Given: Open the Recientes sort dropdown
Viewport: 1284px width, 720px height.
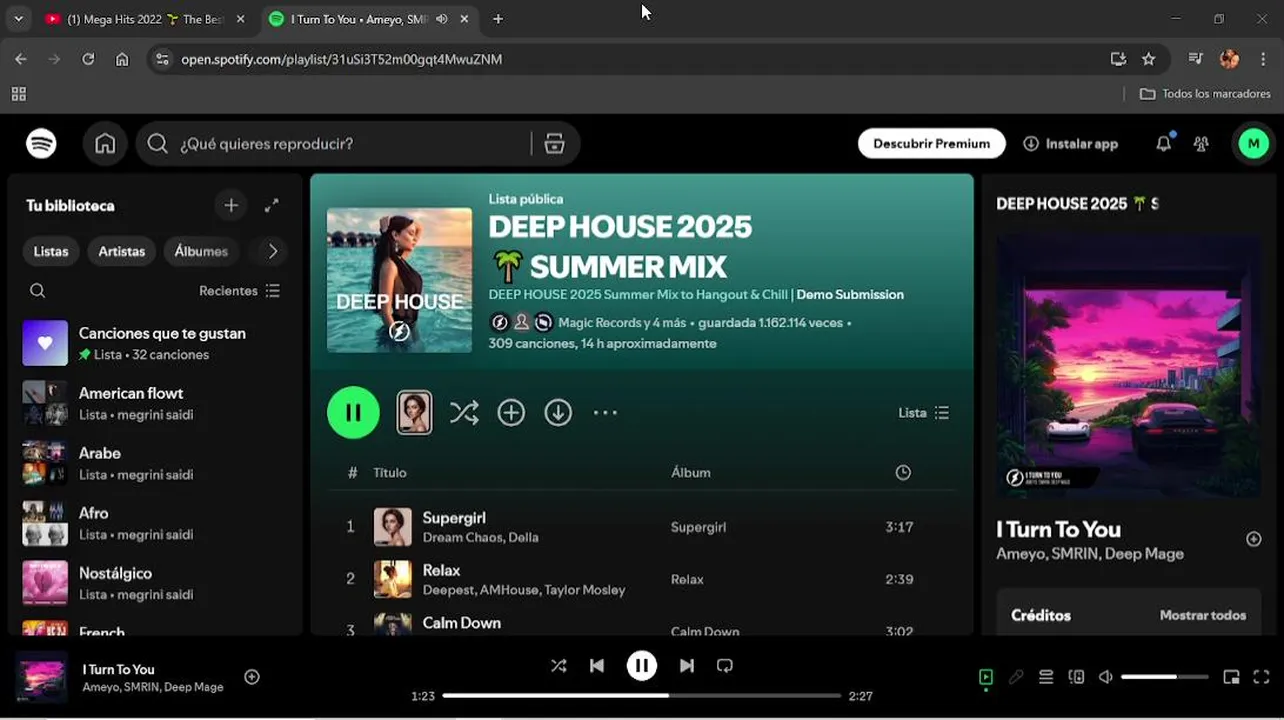Looking at the screenshot, I should (240, 291).
